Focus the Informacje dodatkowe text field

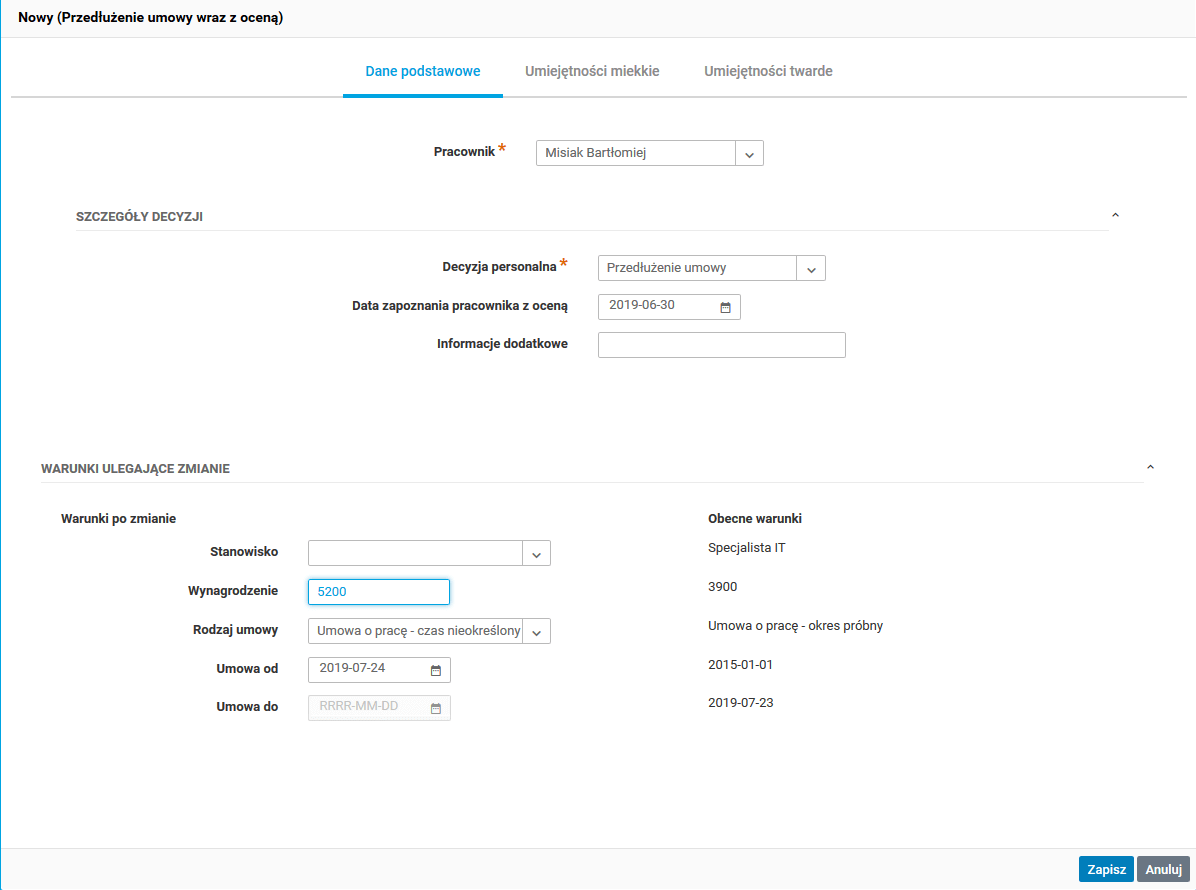[722, 345]
